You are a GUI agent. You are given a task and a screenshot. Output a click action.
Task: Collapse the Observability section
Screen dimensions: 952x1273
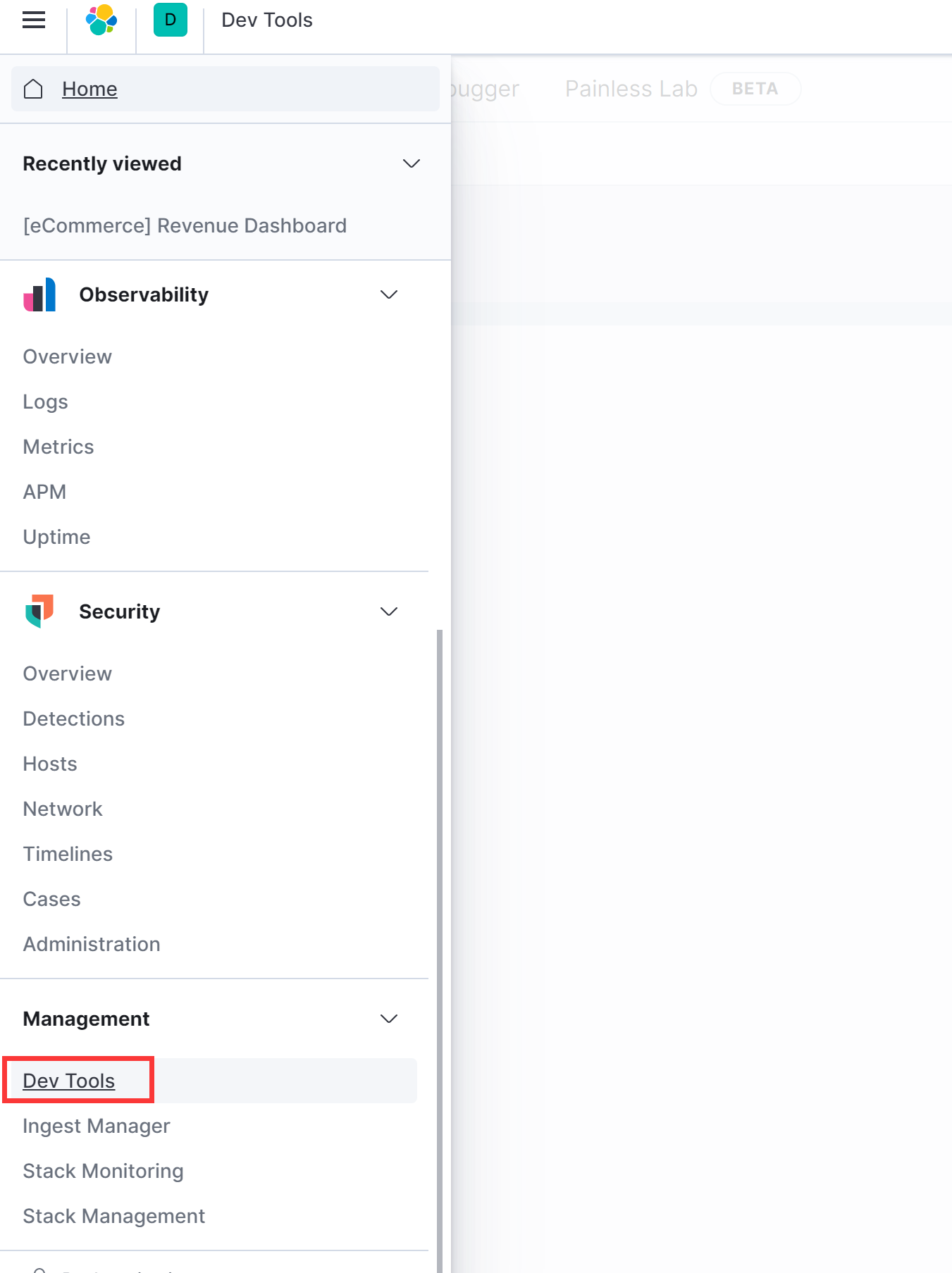tap(388, 294)
